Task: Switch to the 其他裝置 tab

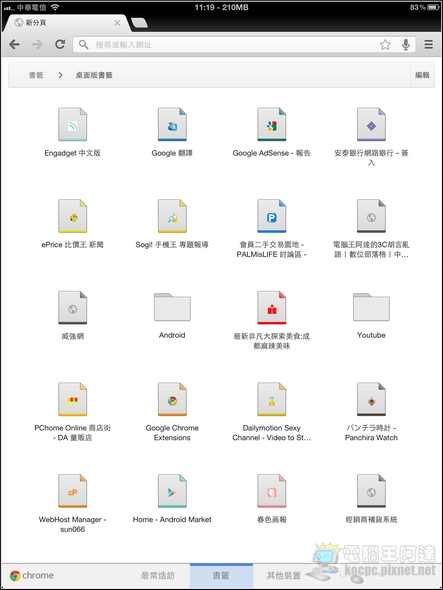Action: click(x=284, y=576)
